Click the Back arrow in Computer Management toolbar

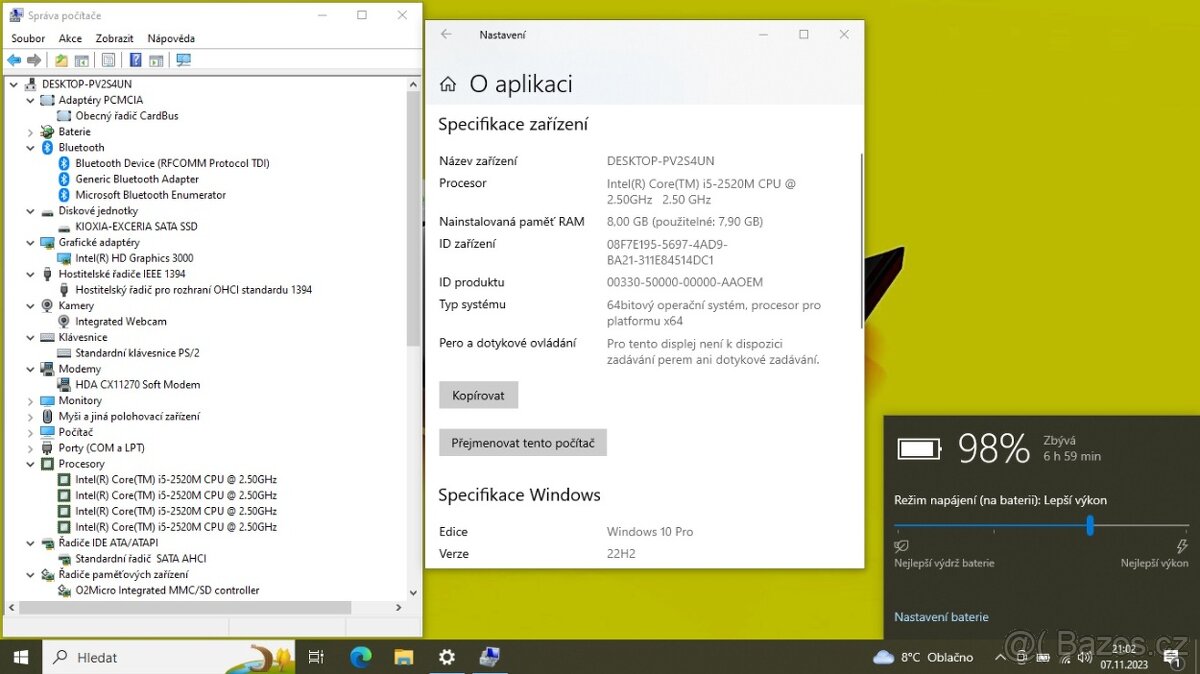[14, 60]
